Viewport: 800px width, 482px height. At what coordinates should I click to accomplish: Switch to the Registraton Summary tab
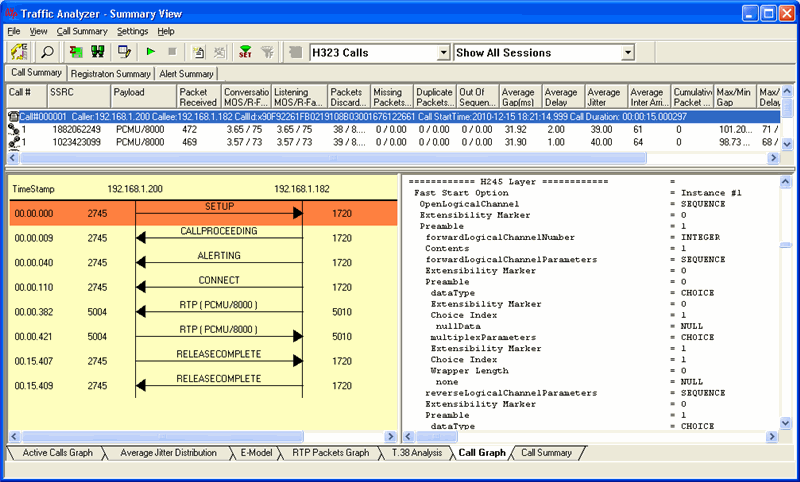tap(111, 74)
